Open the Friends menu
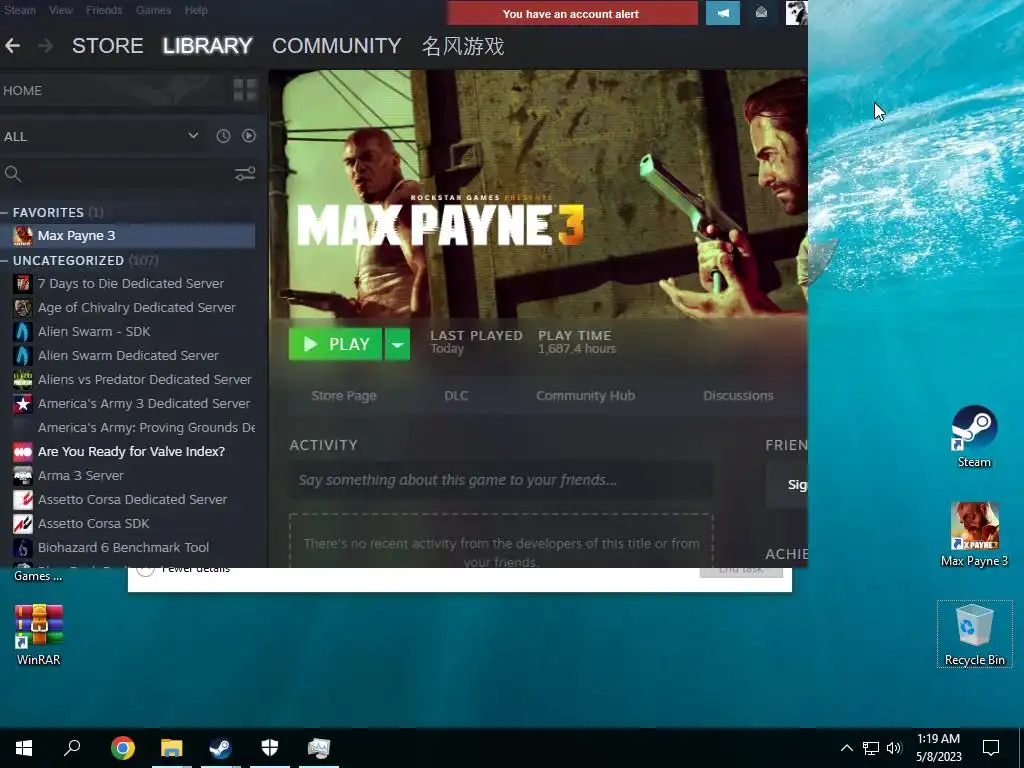The width and height of the screenshot is (1024, 768). point(104,10)
